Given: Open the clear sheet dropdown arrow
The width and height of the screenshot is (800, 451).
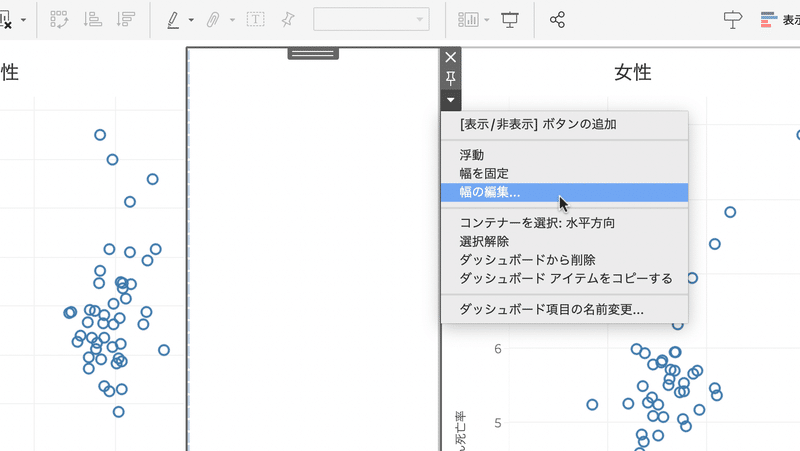Looking at the screenshot, I should pyautogui.click(x=23, y=20).
